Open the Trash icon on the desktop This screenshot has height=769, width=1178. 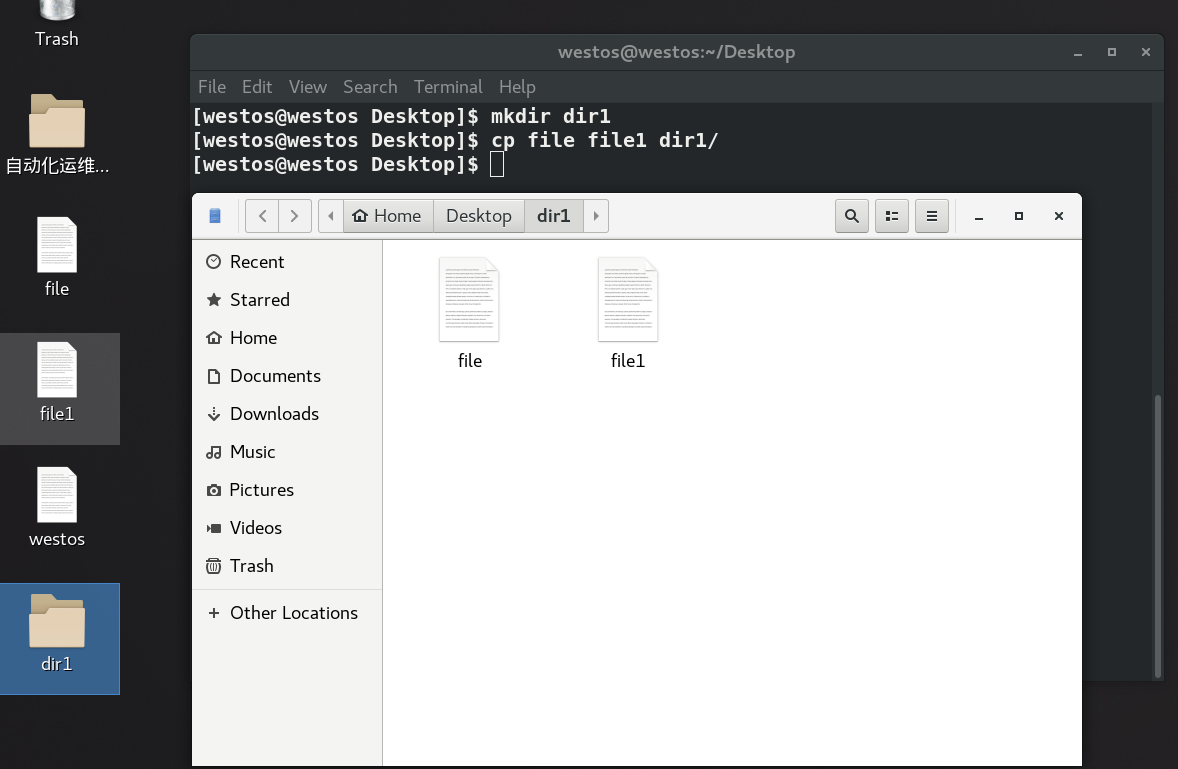(56, 23)
